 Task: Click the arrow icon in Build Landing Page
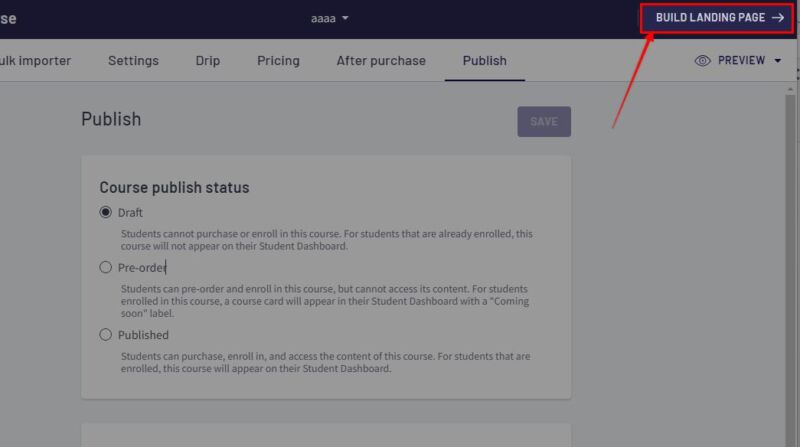coord(778,18)
